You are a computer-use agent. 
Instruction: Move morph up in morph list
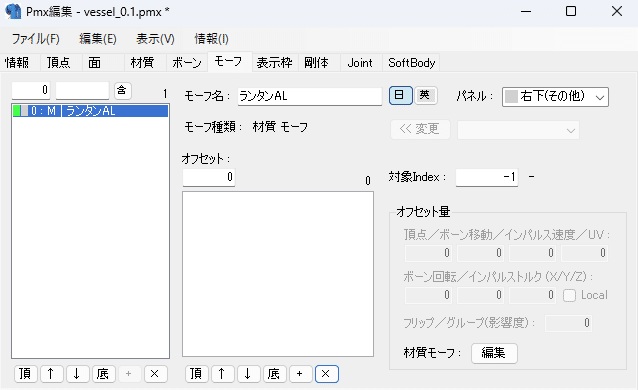(50, 374)
